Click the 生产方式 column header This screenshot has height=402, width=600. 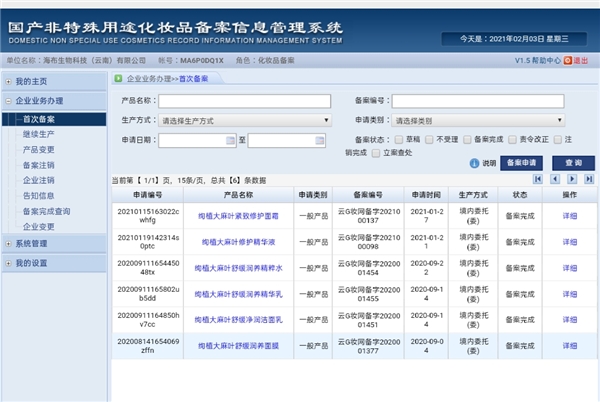pos(473,195)
